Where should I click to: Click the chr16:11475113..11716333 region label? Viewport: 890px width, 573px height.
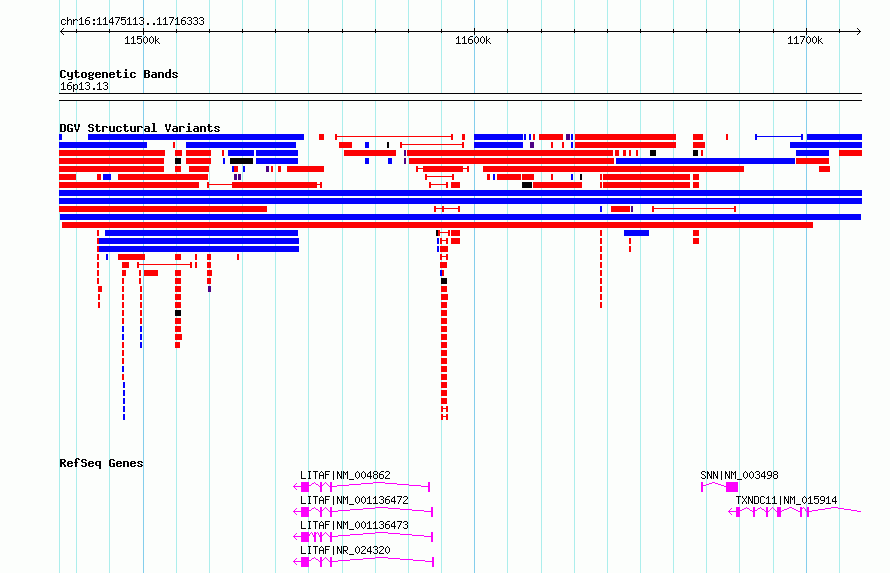point(132,21)
